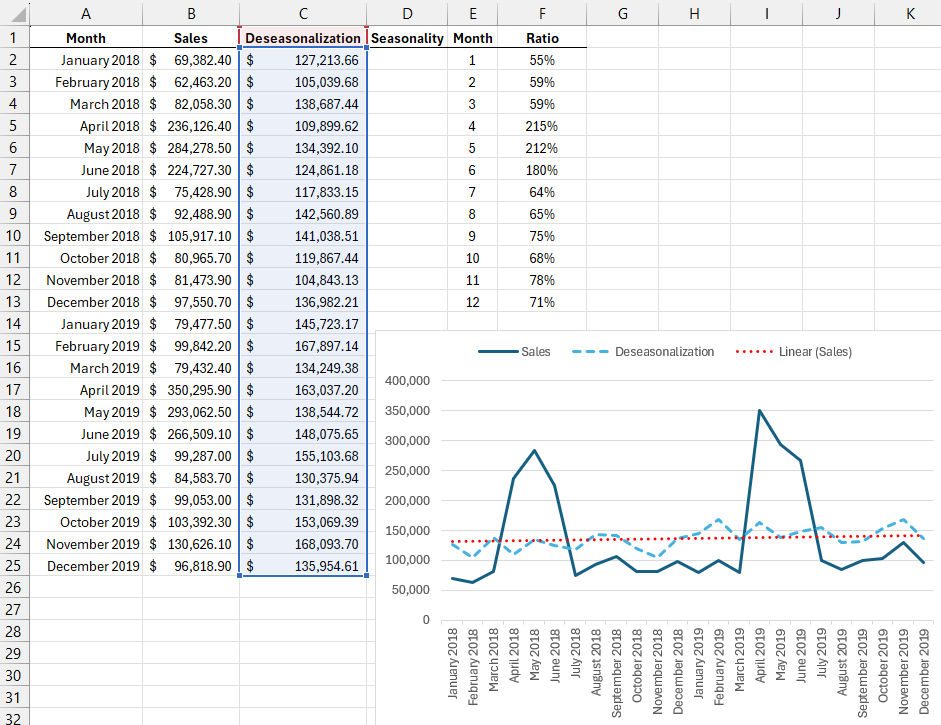
Task: Click the Seasonality header cell
Action: [x=407, y=38]
